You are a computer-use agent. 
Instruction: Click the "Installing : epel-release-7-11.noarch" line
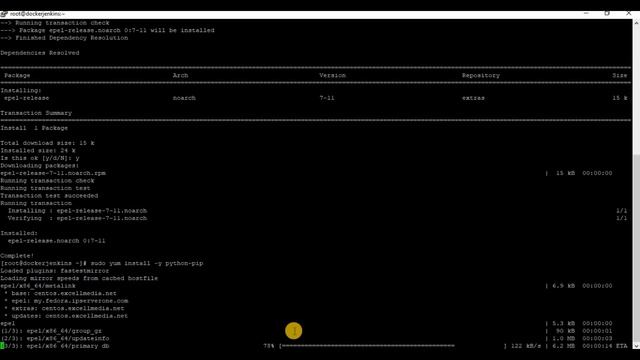click(x=78, y=211)
